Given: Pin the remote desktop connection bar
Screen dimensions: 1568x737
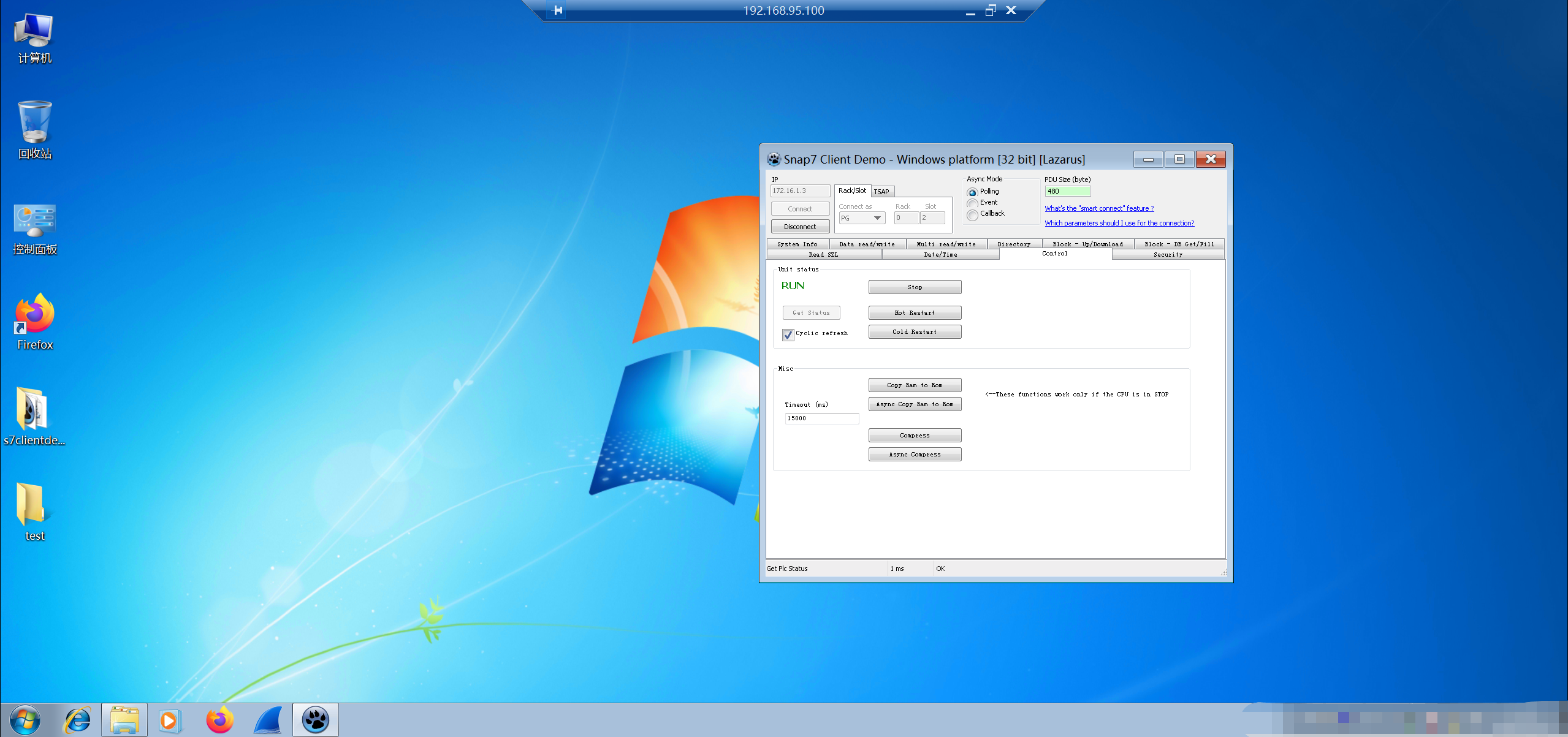Looking at the screenshot, I should point(557,10).
